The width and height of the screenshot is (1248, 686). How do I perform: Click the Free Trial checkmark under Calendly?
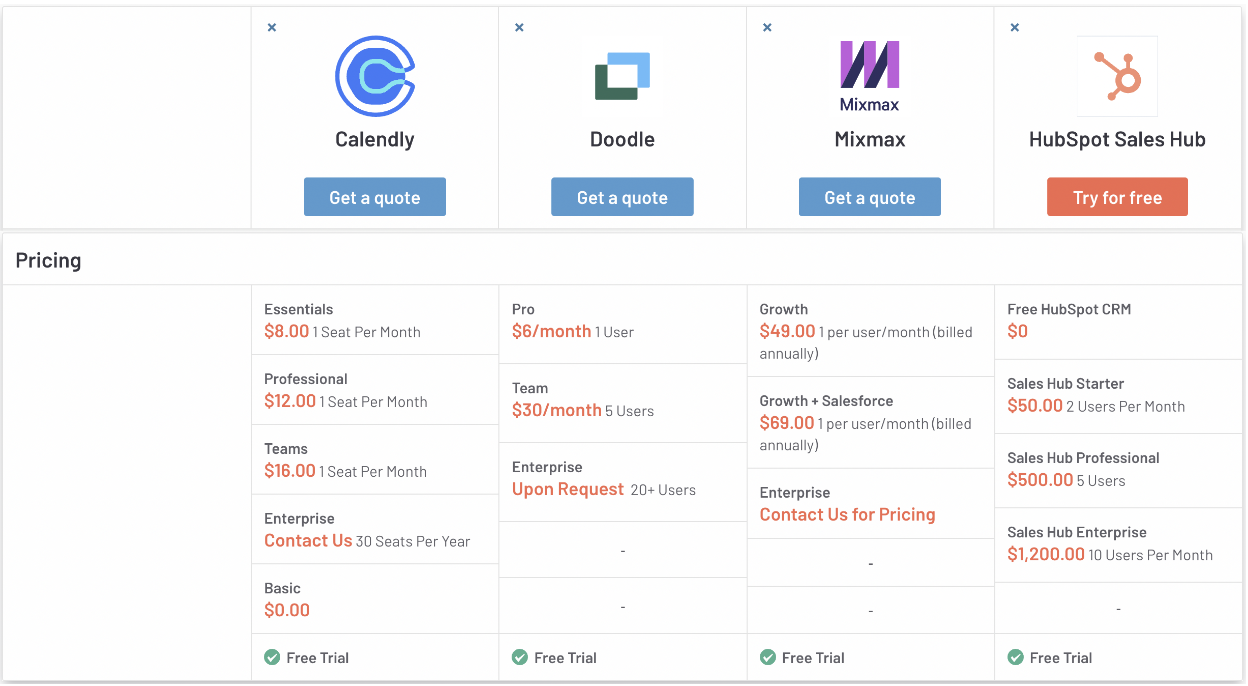(x=272, y=657)
